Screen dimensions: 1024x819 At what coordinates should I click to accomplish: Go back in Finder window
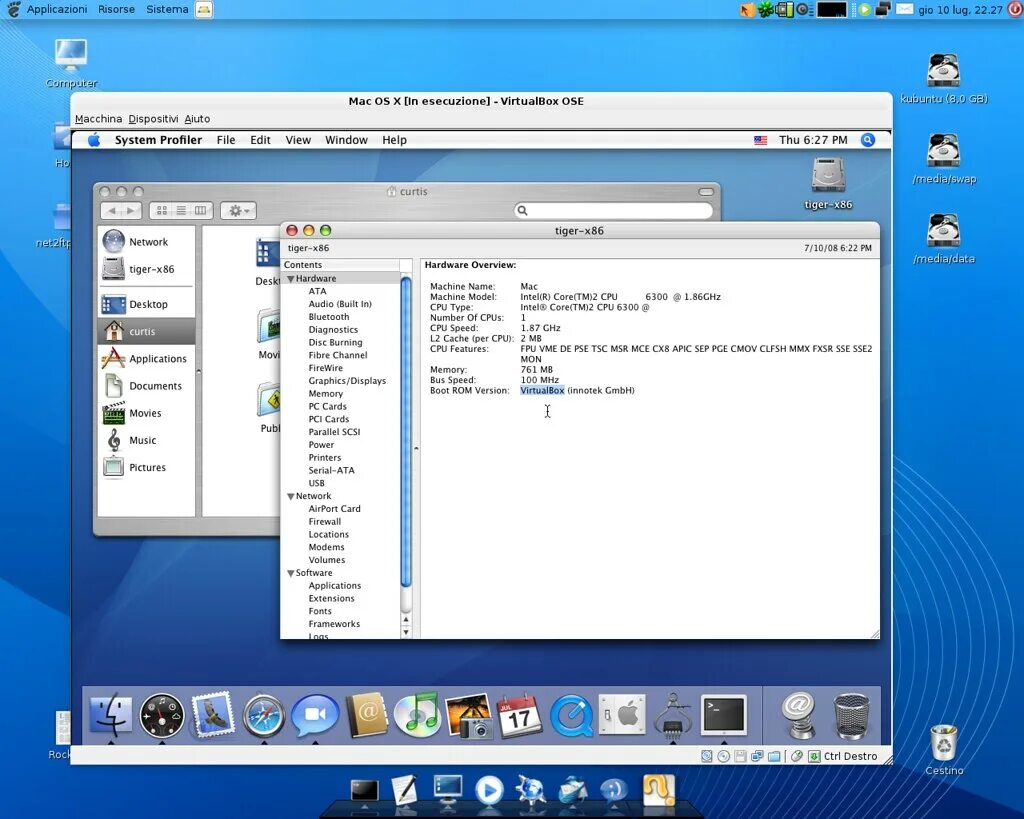[112, 210]
